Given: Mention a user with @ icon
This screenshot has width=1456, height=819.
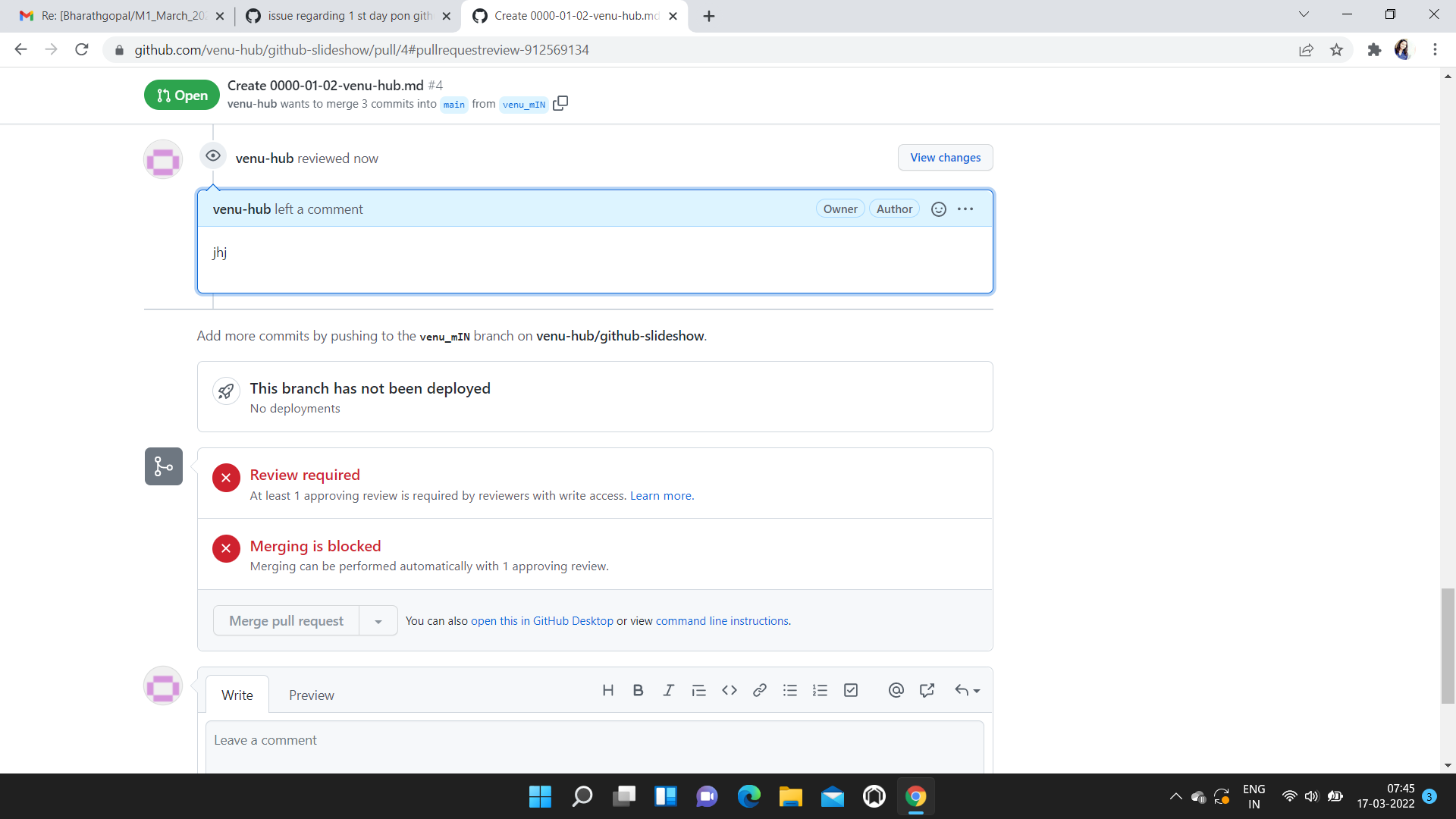Looking at the screenshot, I should (x=896, y=690).
